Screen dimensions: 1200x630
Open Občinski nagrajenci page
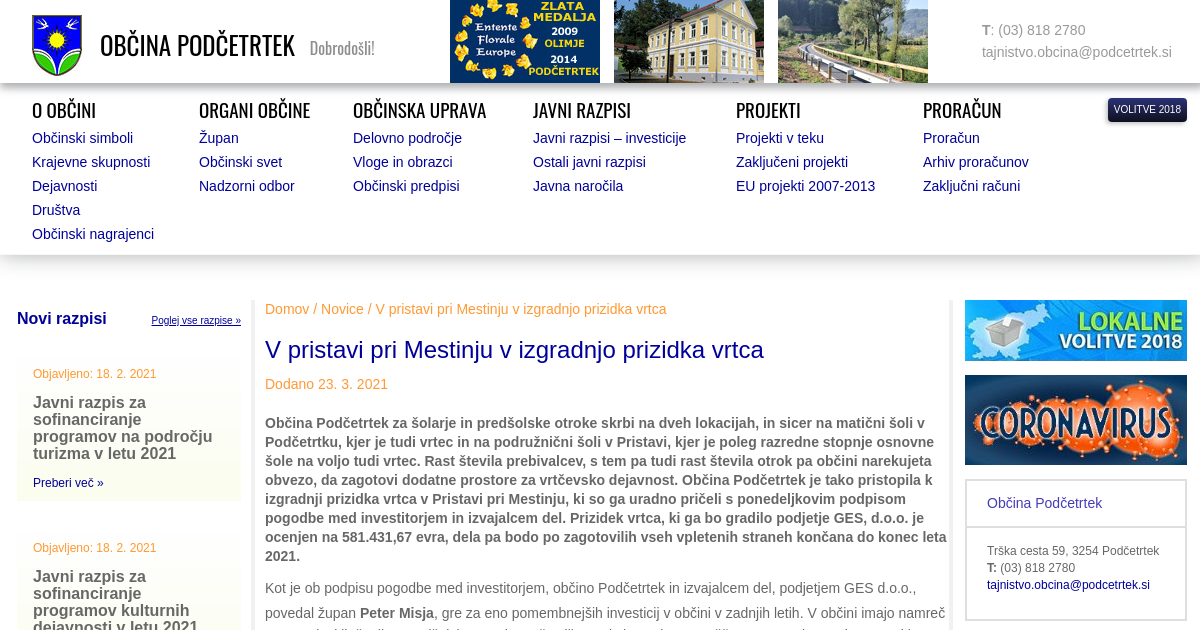93,234
